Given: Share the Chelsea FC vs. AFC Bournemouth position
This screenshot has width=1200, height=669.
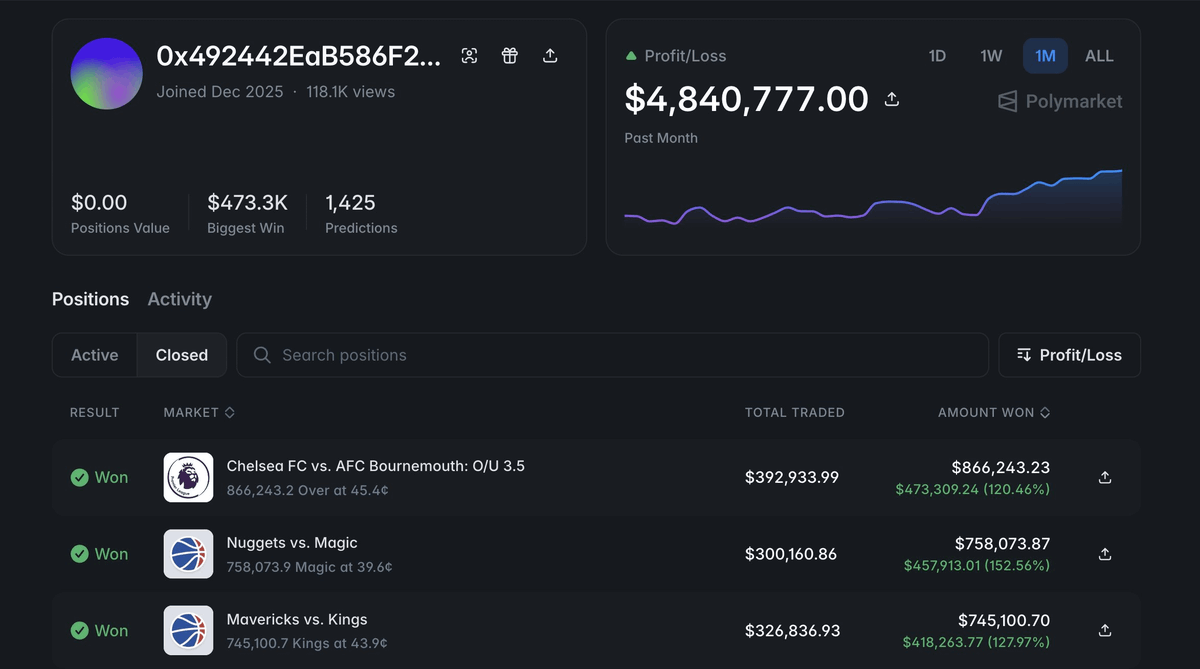Looking at the screenshot, I should click(1105, 477).
